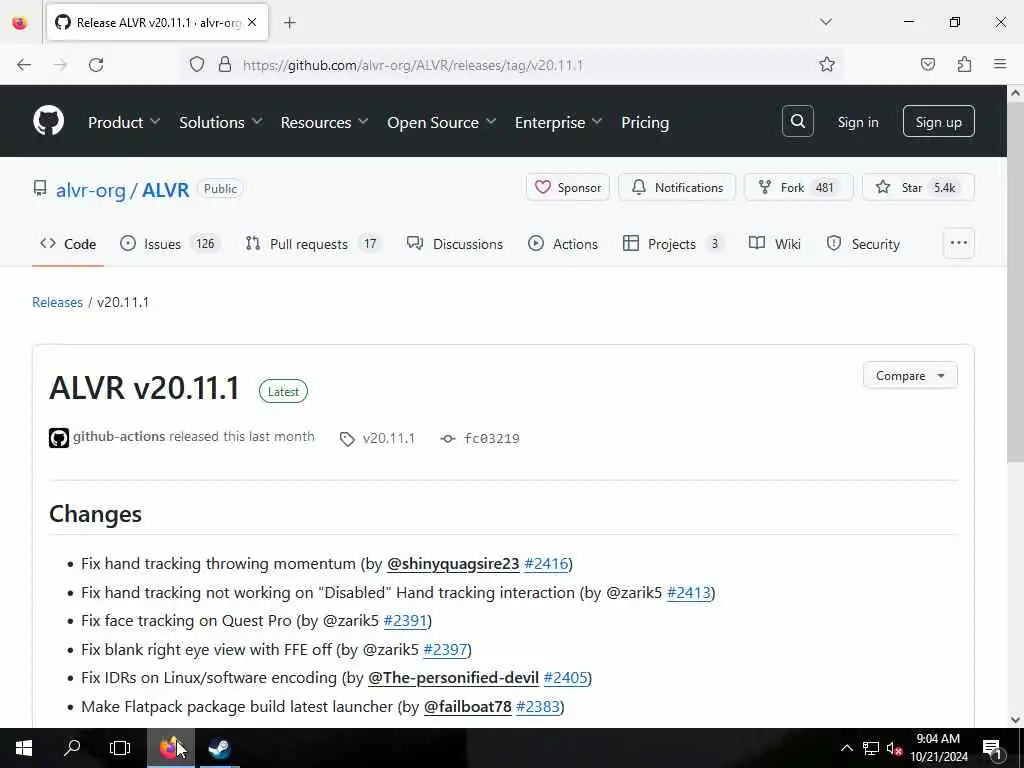Open pull request #2397 link
Image resolution: width=1024 pixels, height=768 pixels.
pyautogui.click(x=445, y=649)
